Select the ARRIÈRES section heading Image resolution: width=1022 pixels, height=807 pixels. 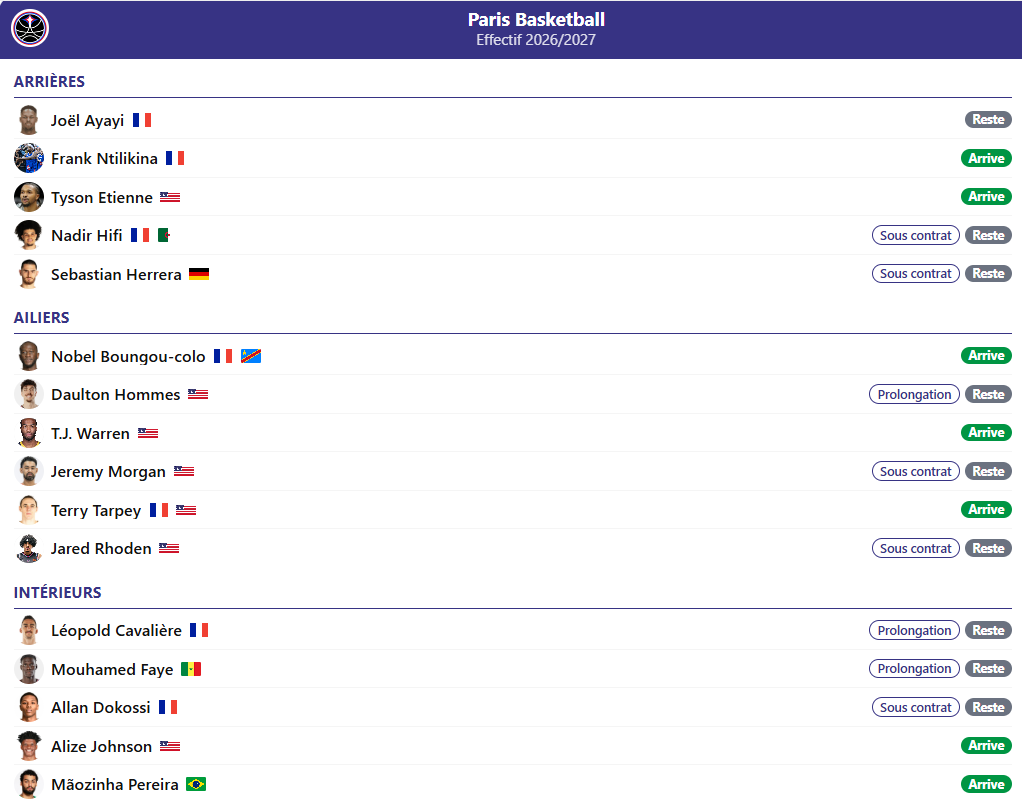50,81
